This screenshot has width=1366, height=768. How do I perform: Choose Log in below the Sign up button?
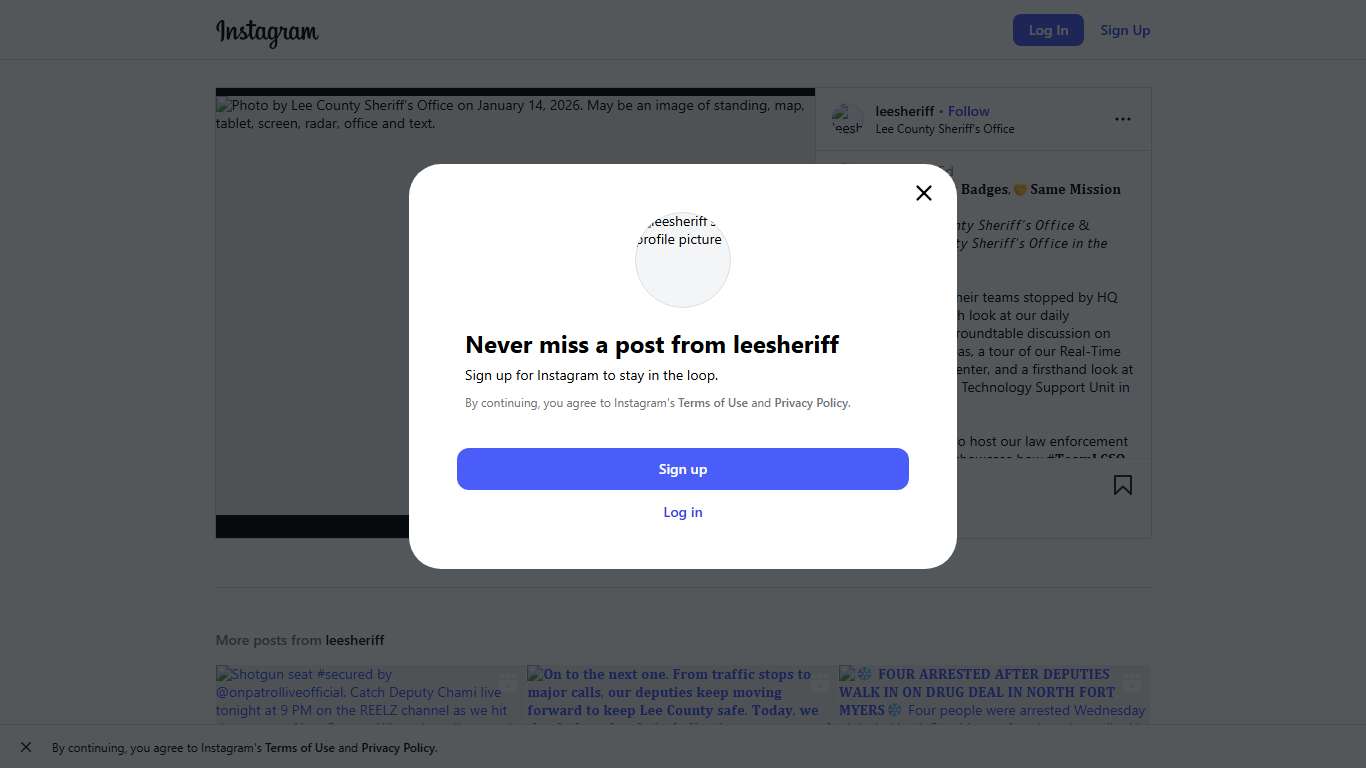[683, 512]
